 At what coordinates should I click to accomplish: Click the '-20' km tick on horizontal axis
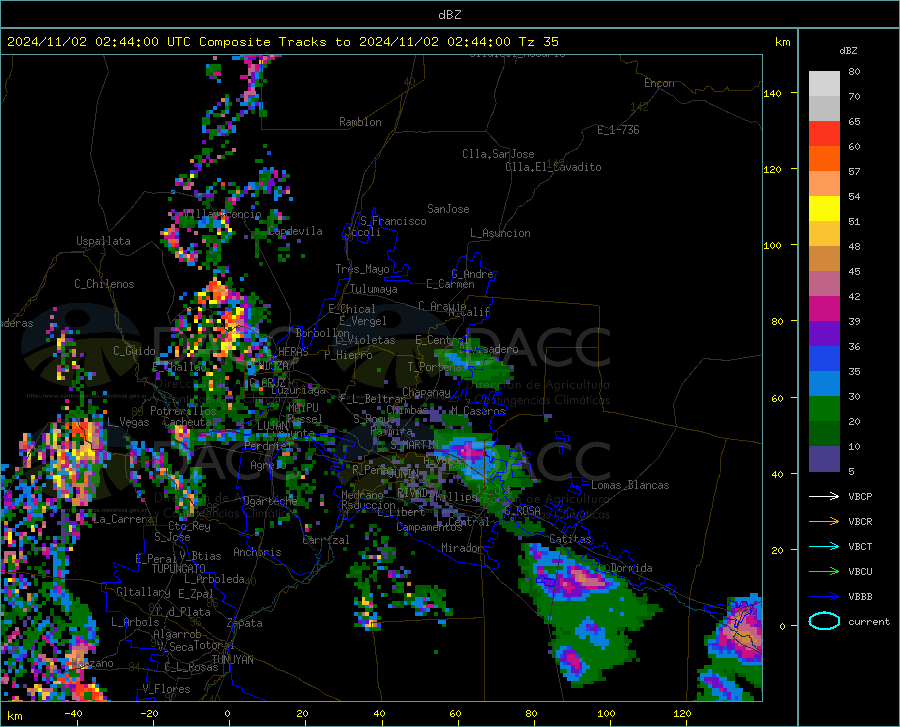pyautogui.click(x=149, y=713)
